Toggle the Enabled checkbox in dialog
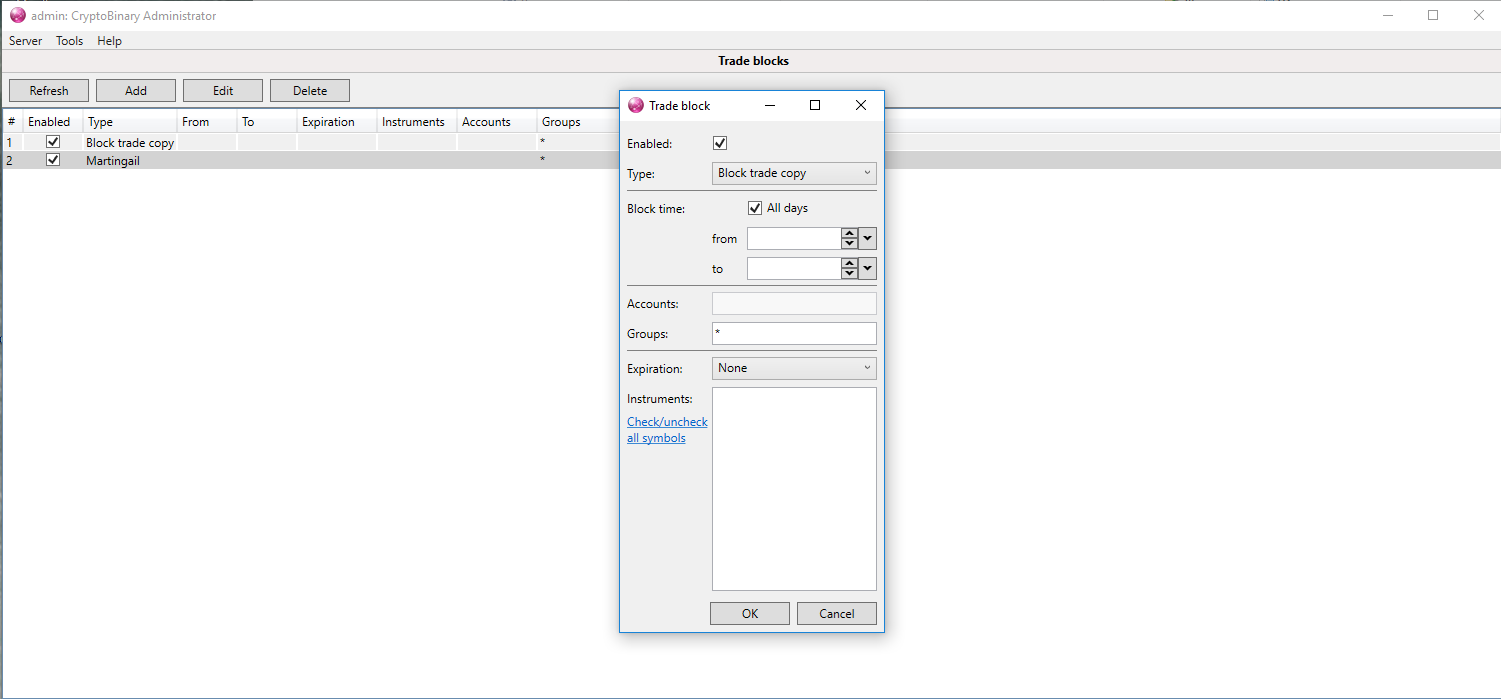 point(720,143)
